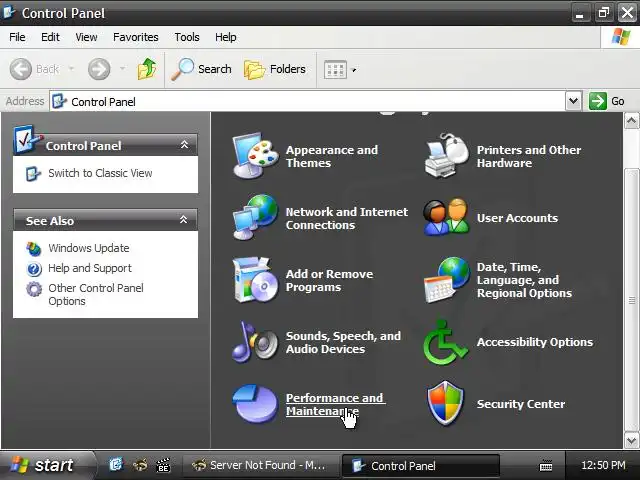The image size is (640, 480).
Task: Open the Help and Support link
Action: [90, 268]
